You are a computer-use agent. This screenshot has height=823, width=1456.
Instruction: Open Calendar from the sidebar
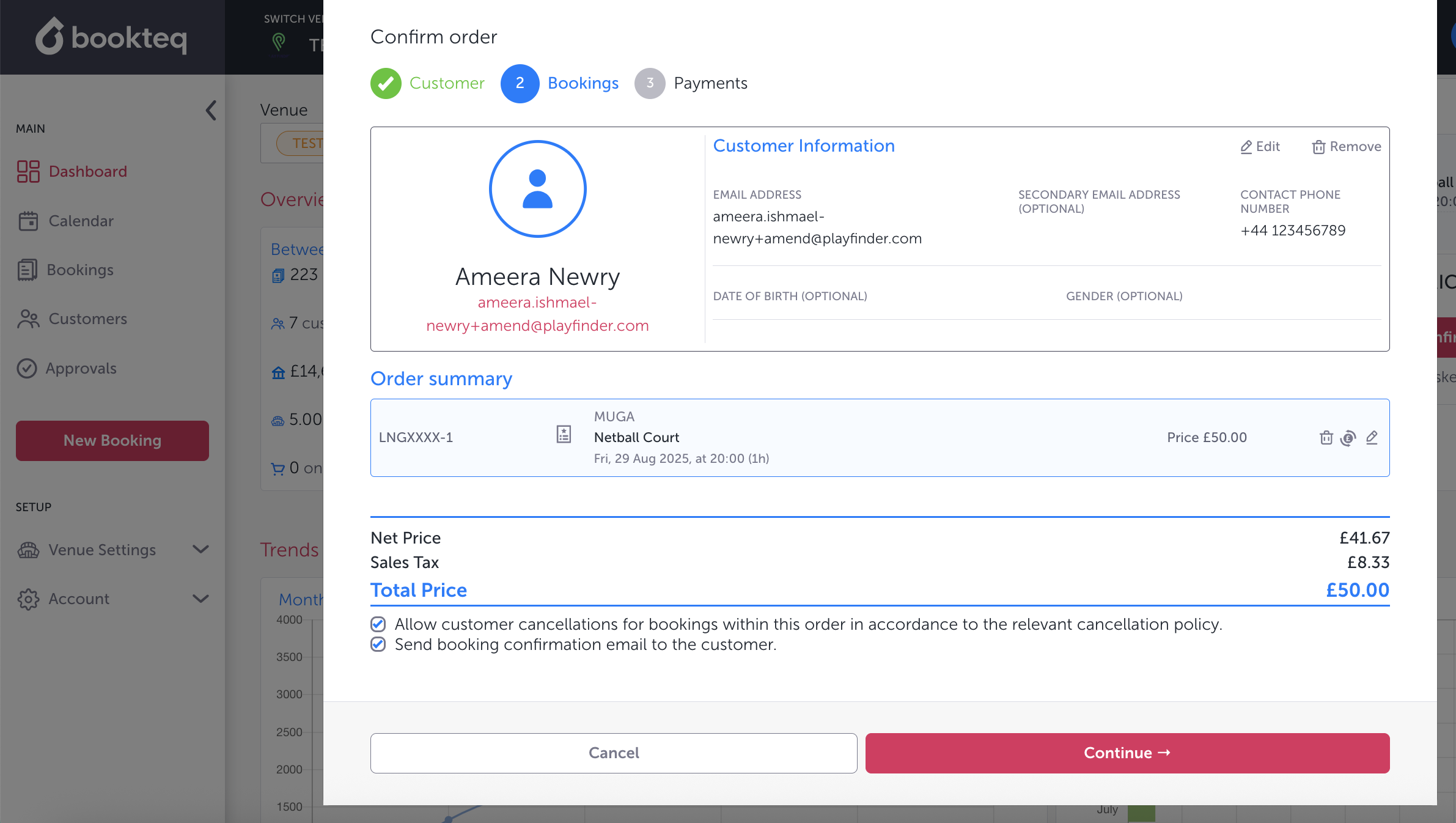coord(81,221)
